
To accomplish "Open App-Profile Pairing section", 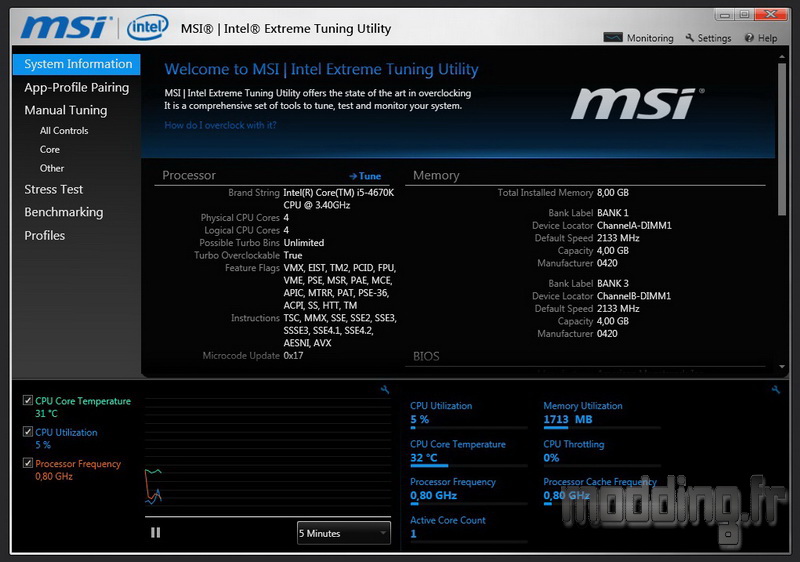I will pos(77,88).
